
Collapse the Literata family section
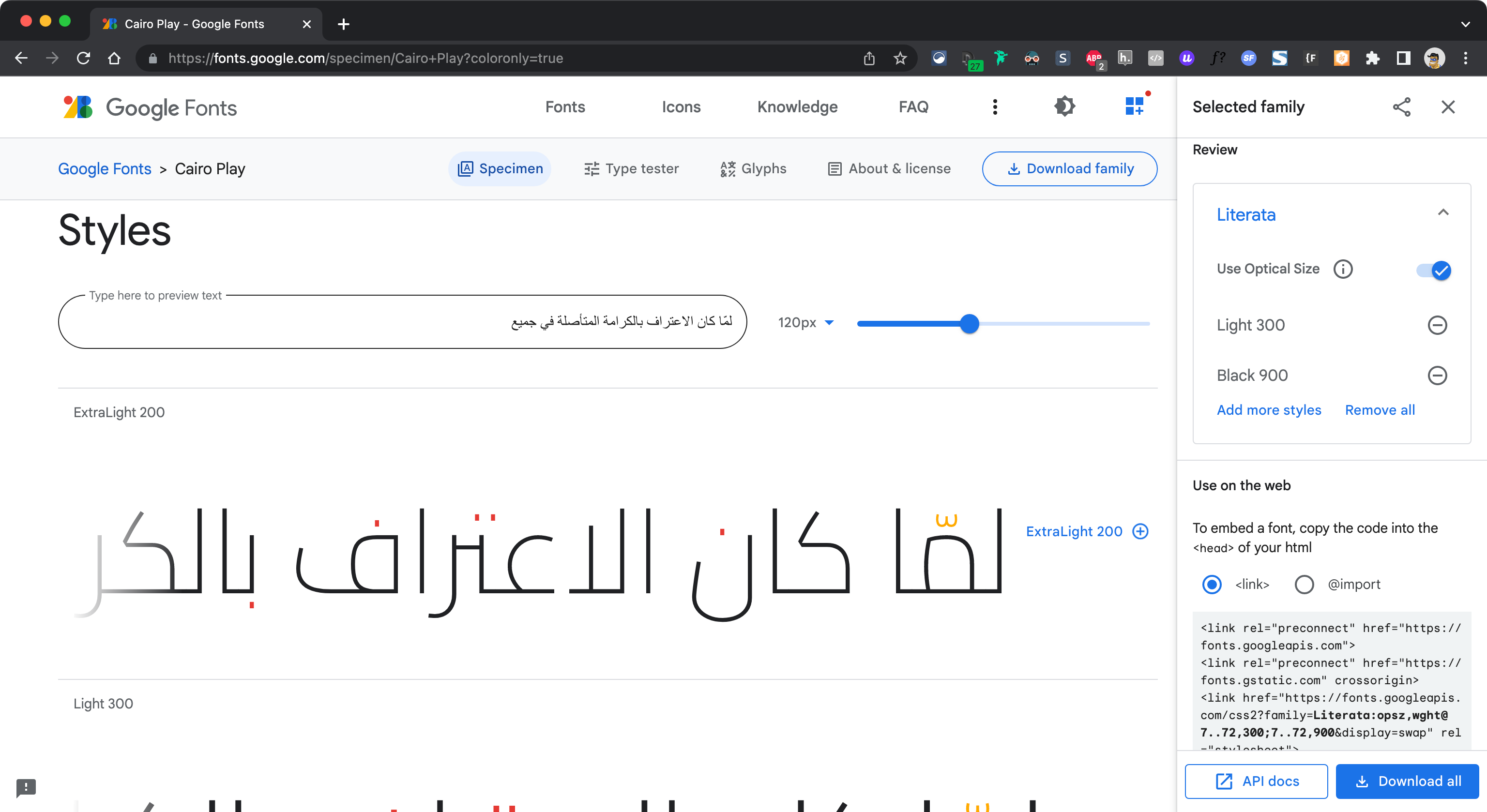1443,212
